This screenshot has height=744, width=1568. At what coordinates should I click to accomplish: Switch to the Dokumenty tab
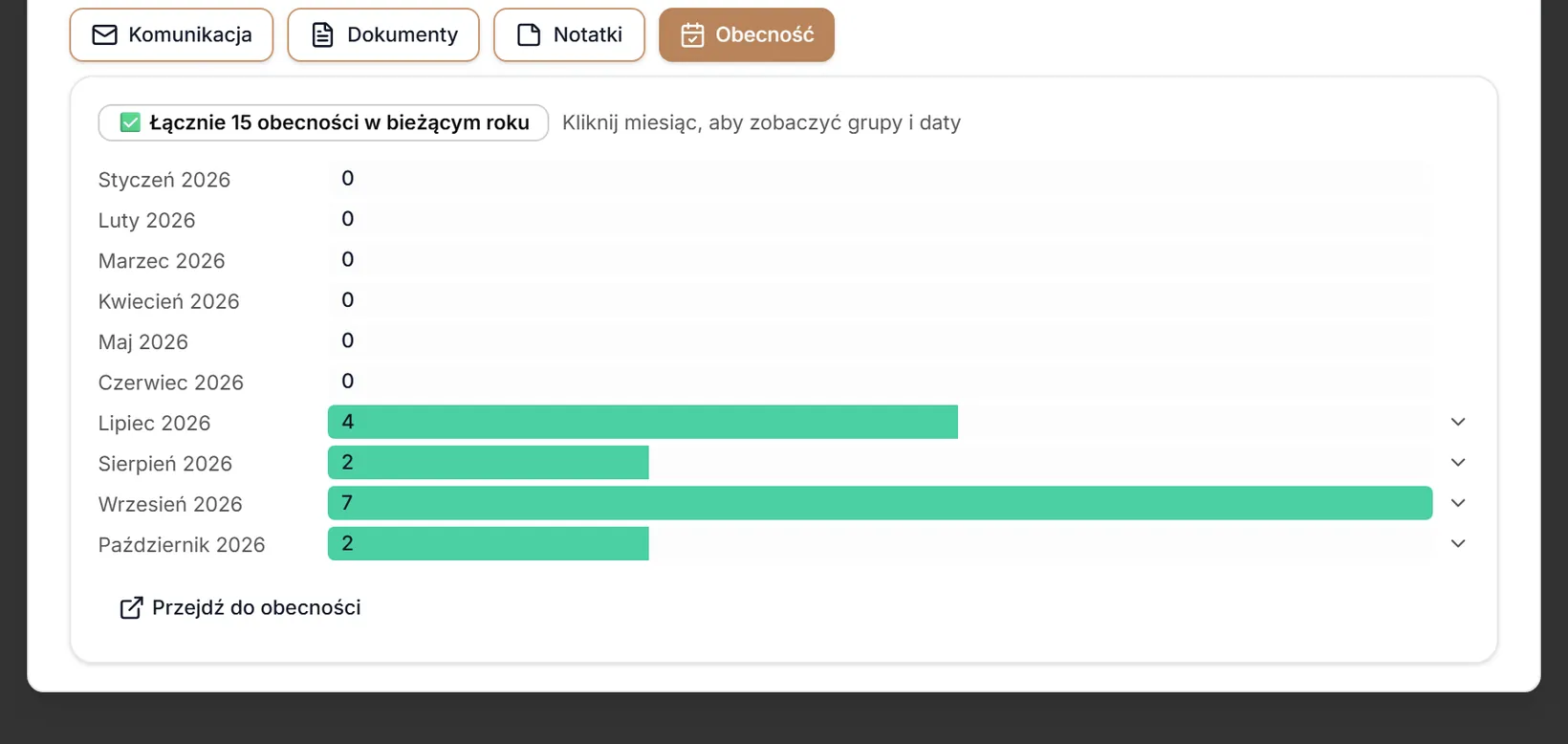click(383, 35)
